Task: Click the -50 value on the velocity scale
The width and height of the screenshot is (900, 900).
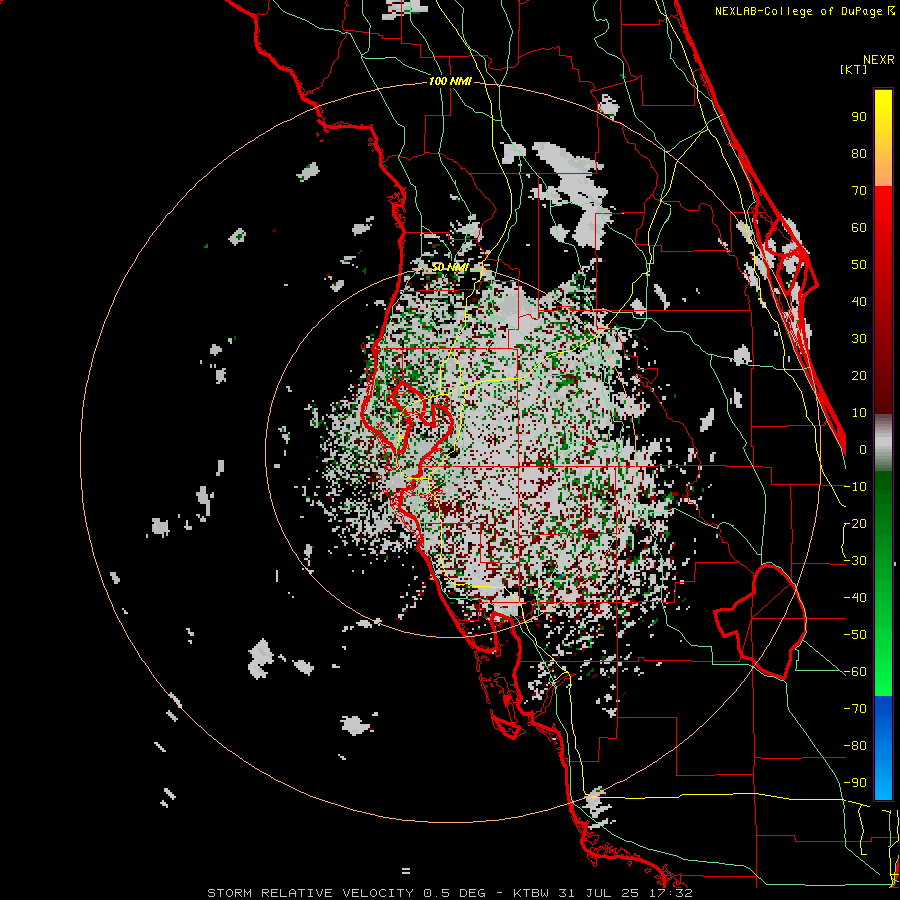Action: pos(855,635)
